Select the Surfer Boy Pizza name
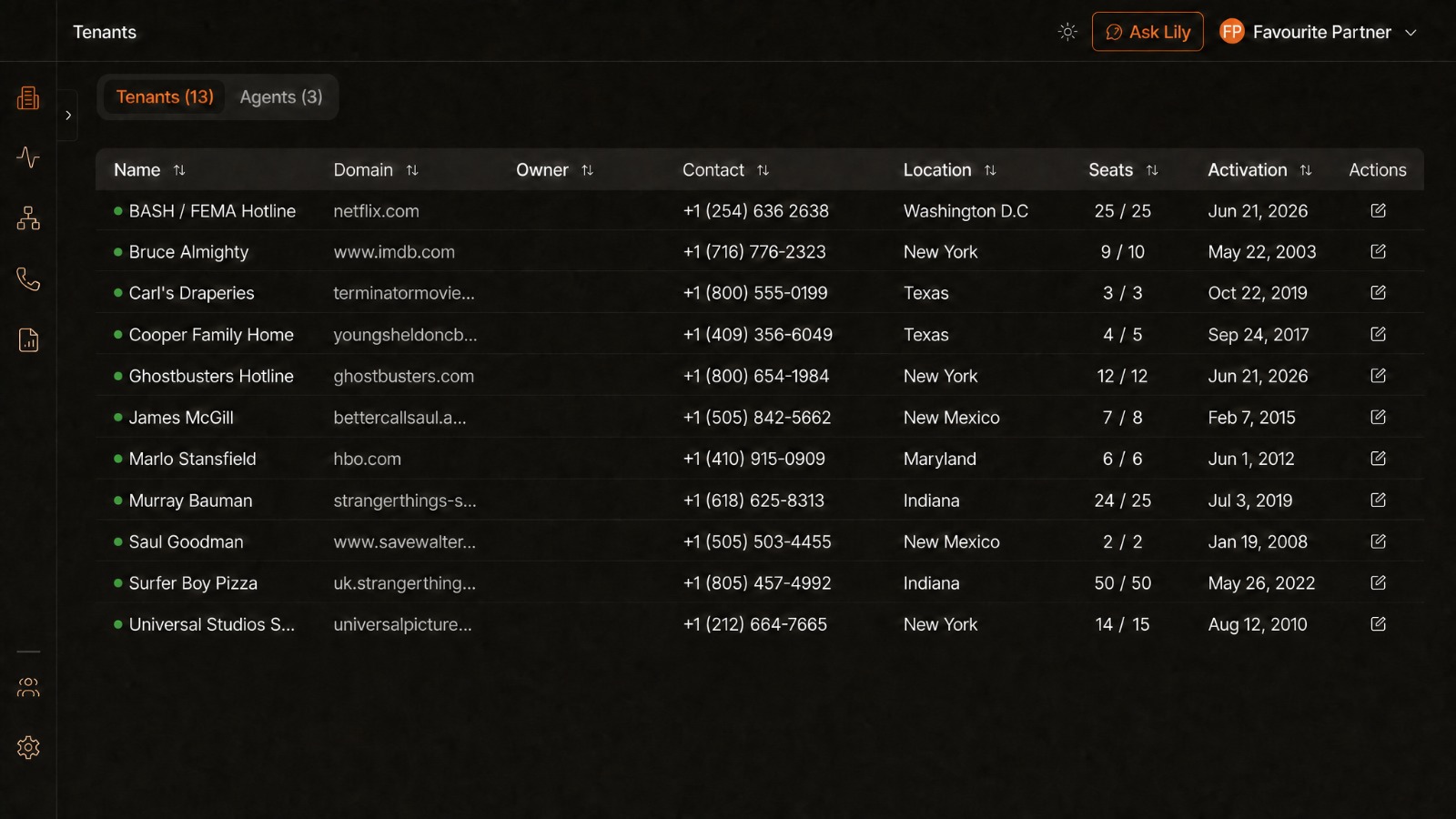This screenshot has width=1456, height=819. (193, 583)
